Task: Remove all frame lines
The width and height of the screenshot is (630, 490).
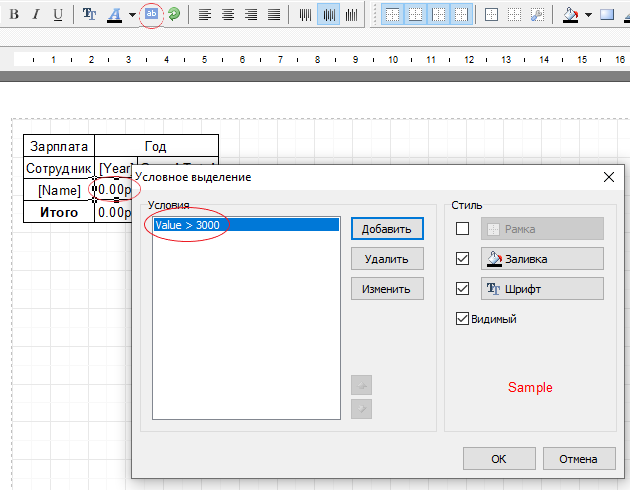Action: (x=514, y=14)
